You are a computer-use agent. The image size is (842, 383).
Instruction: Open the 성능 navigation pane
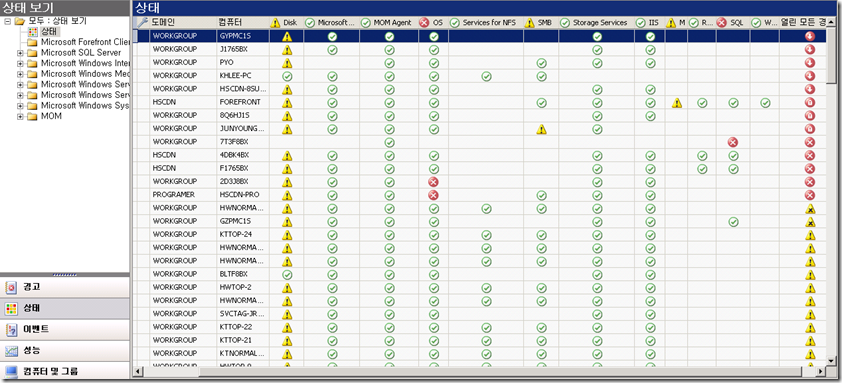coord(65,351)
